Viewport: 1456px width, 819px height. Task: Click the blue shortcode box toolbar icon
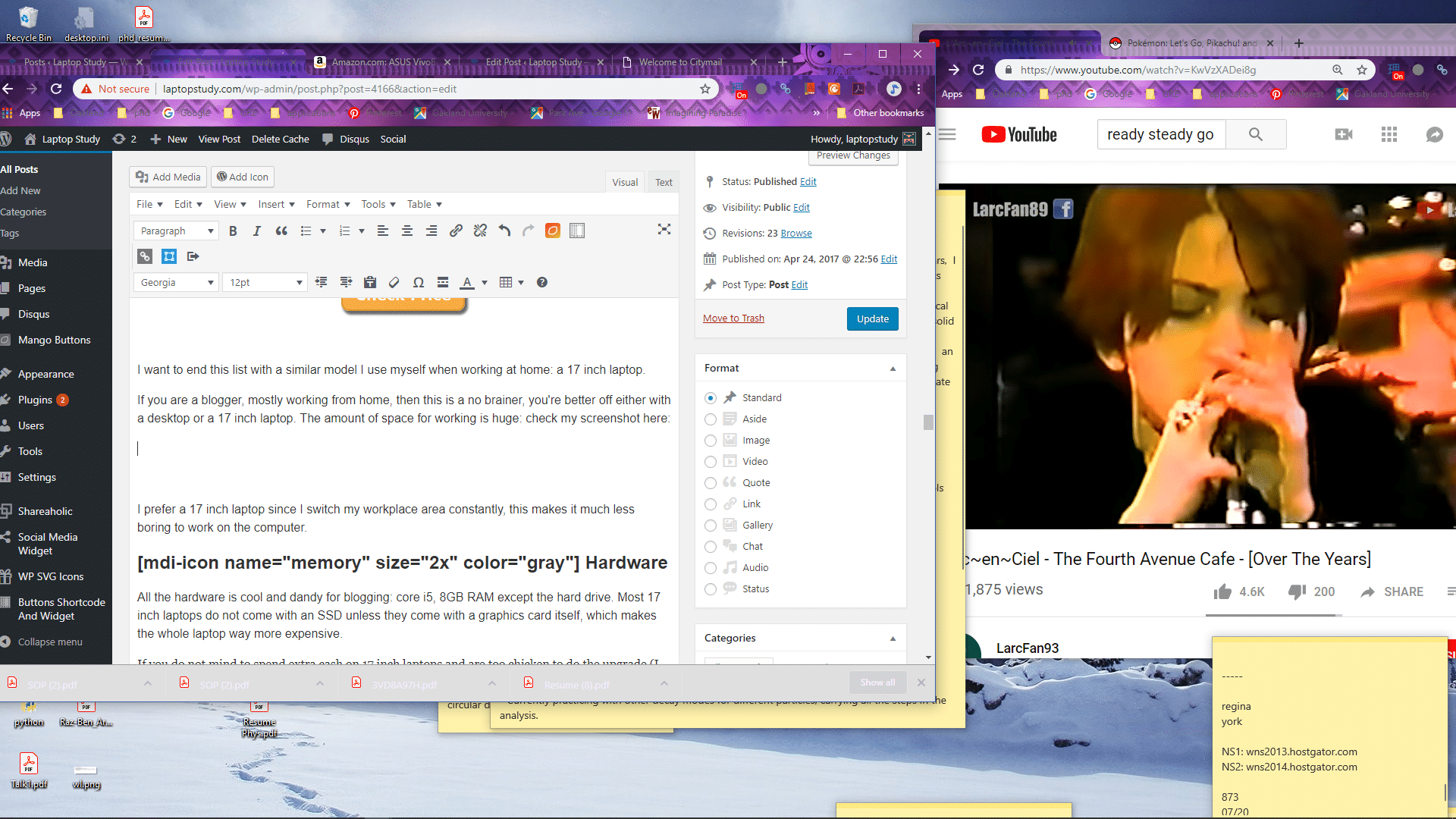[169, 257]
